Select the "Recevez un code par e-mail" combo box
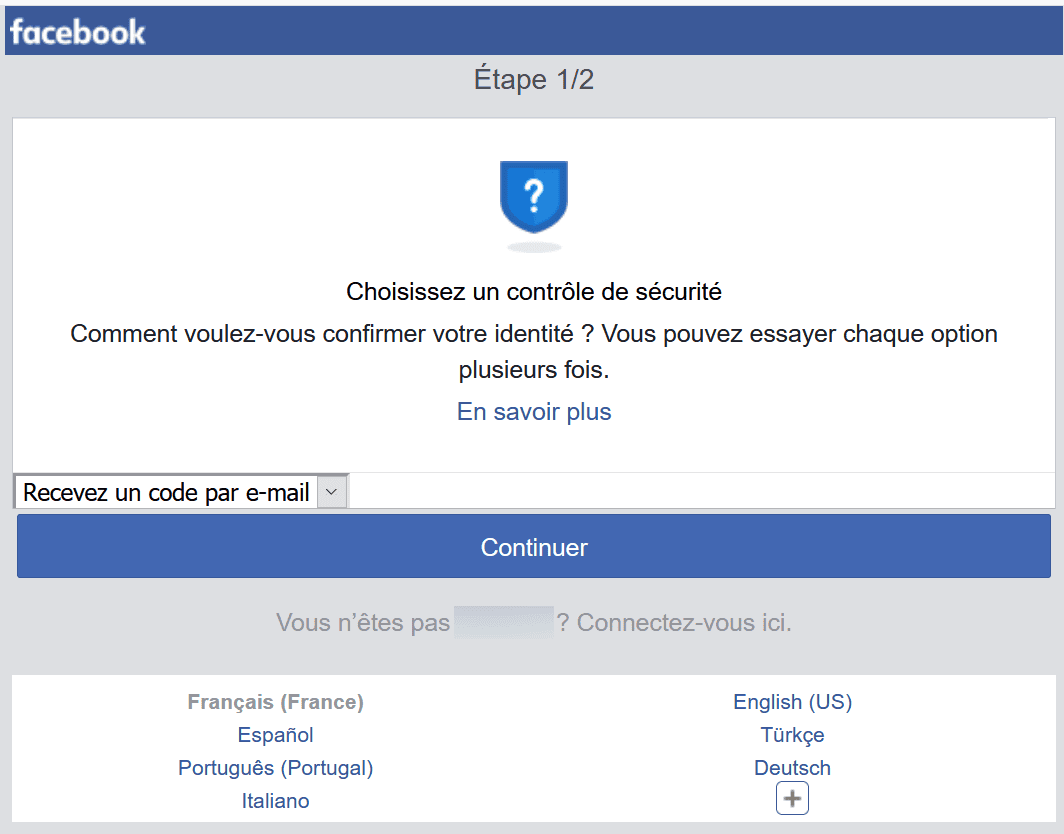This screenshot has width=1064, height=834. (181, 492)
